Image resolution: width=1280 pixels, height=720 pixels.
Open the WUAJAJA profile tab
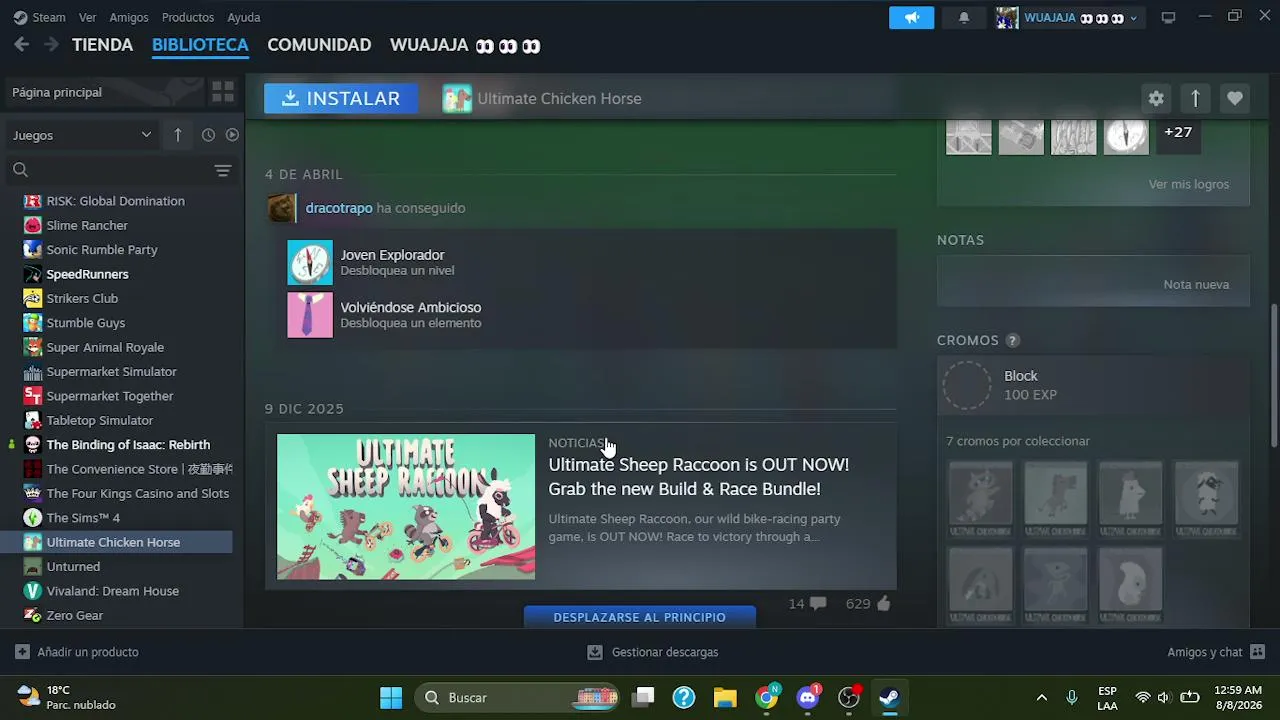point(465,45)
